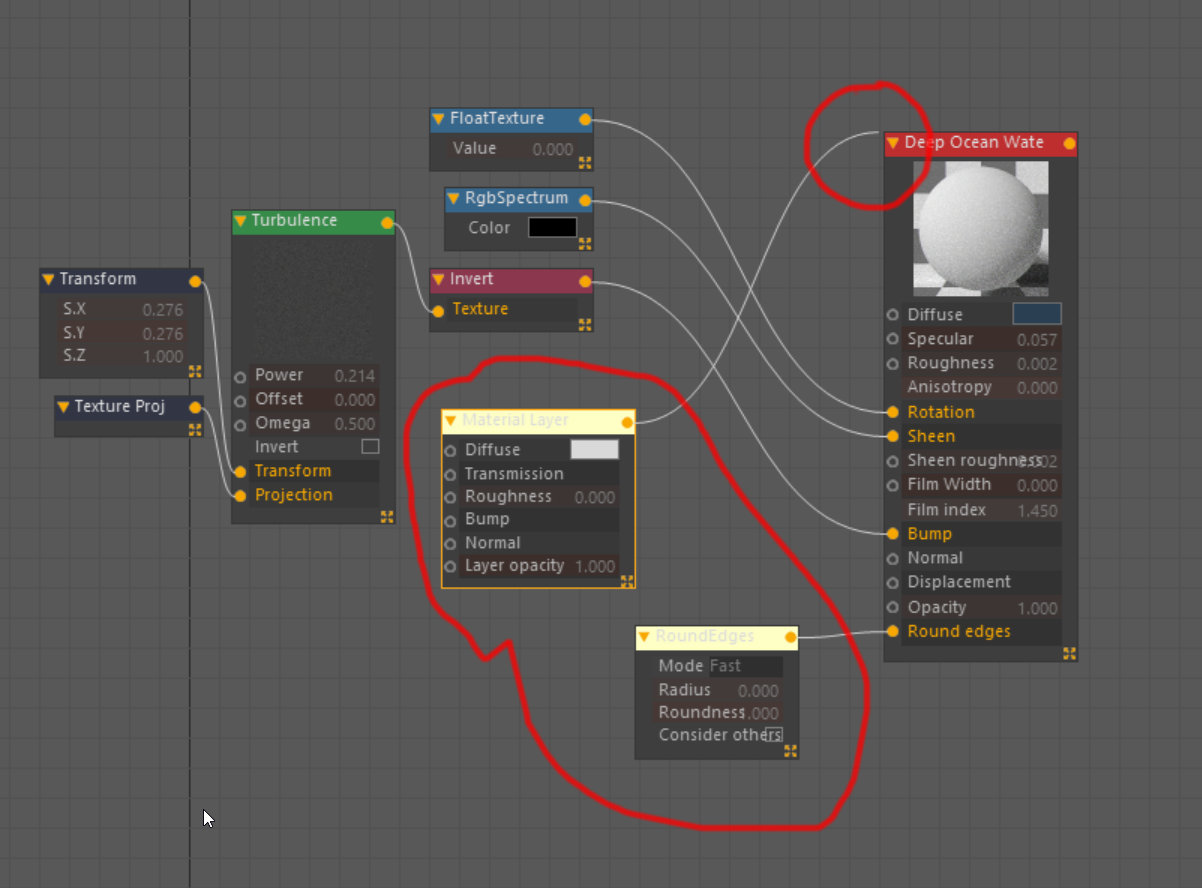Edit the FloatTexture Value field
Viewport: 1202px width, 888px height.
pyautogui.click(x=511, y=149)
